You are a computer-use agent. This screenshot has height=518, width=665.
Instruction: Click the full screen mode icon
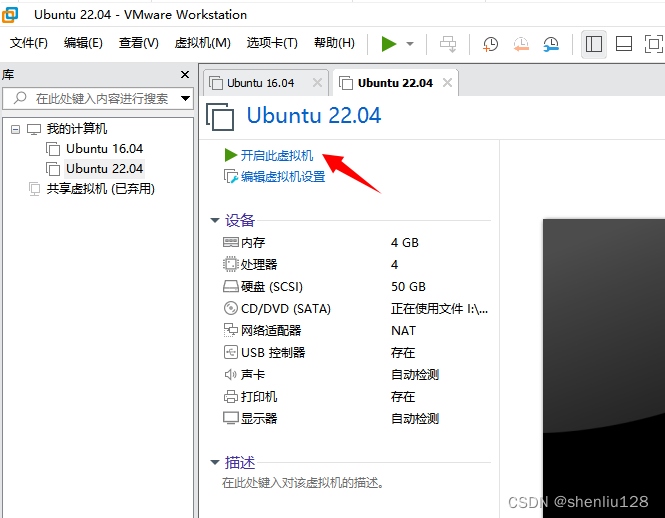pyautogui.click(x=654, y=44)
